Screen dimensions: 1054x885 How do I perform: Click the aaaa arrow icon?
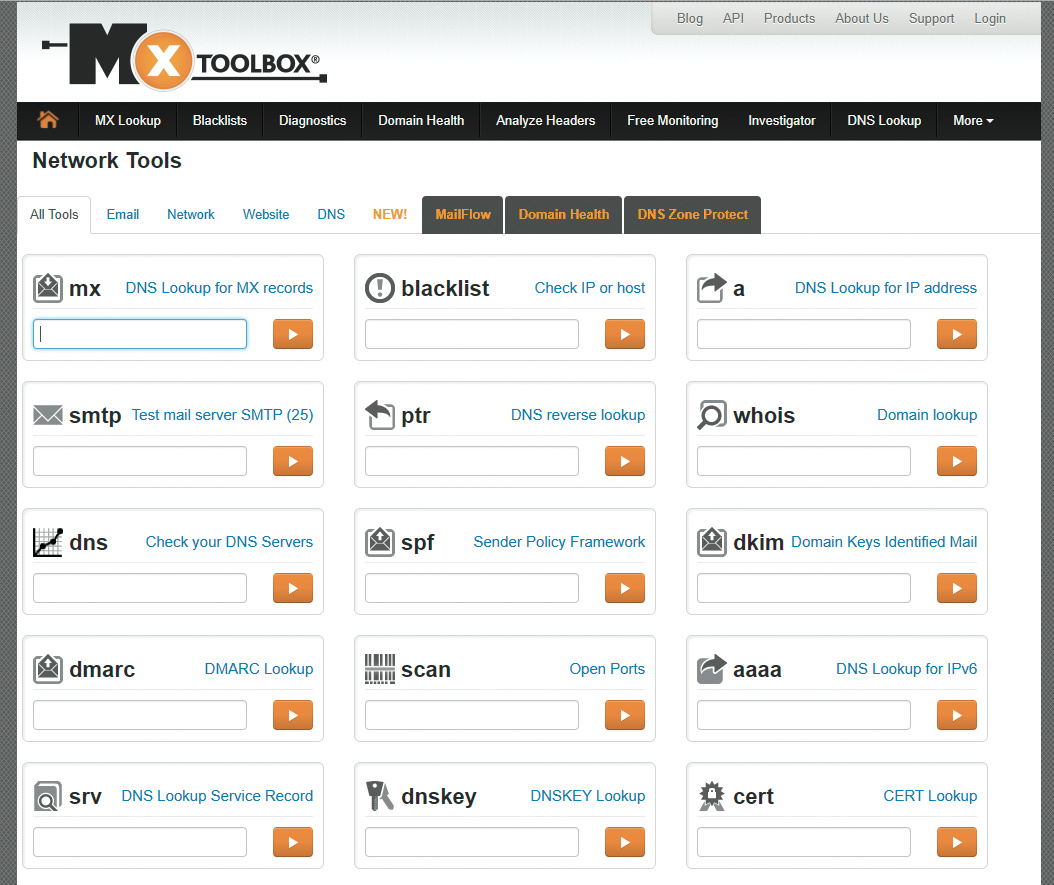[x=712, y=669]
